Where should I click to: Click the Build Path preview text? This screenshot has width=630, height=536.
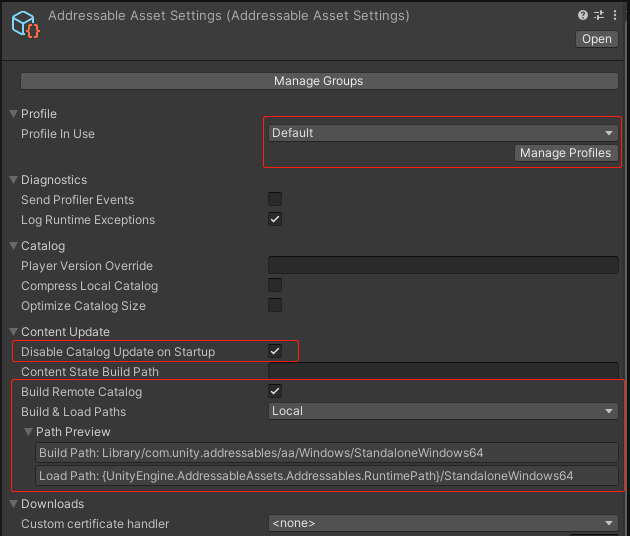click(327, 453)
